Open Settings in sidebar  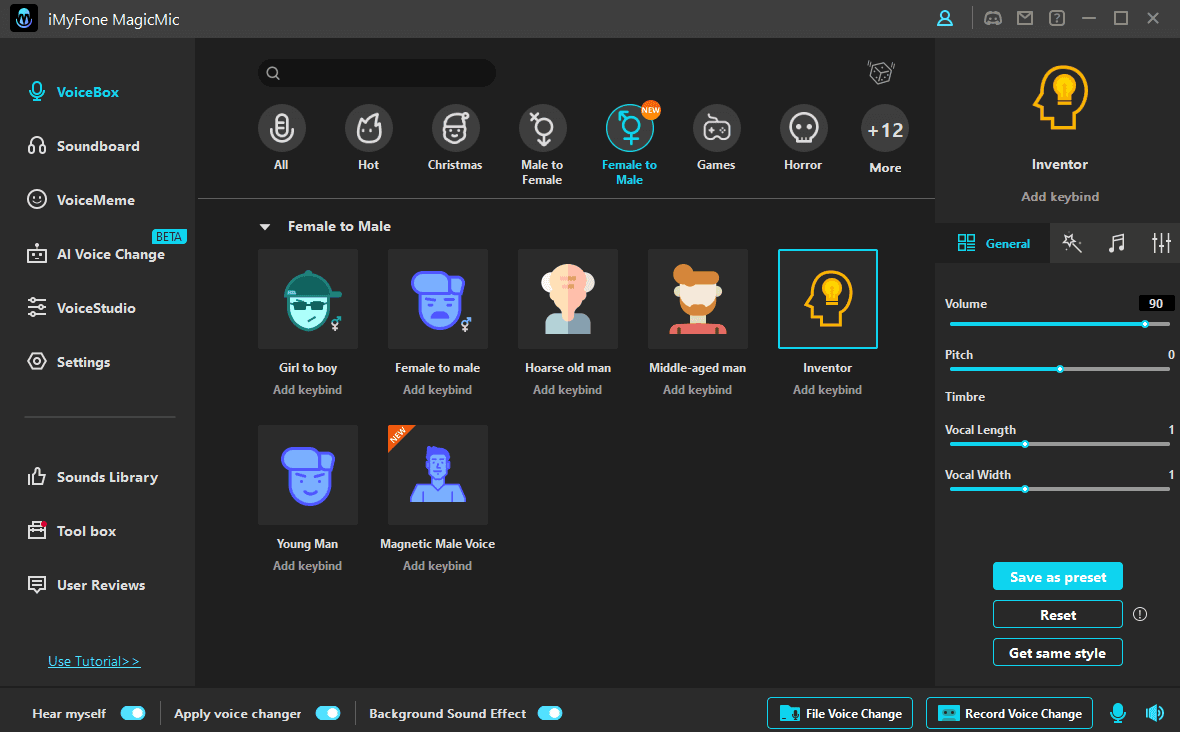(69, 362)
